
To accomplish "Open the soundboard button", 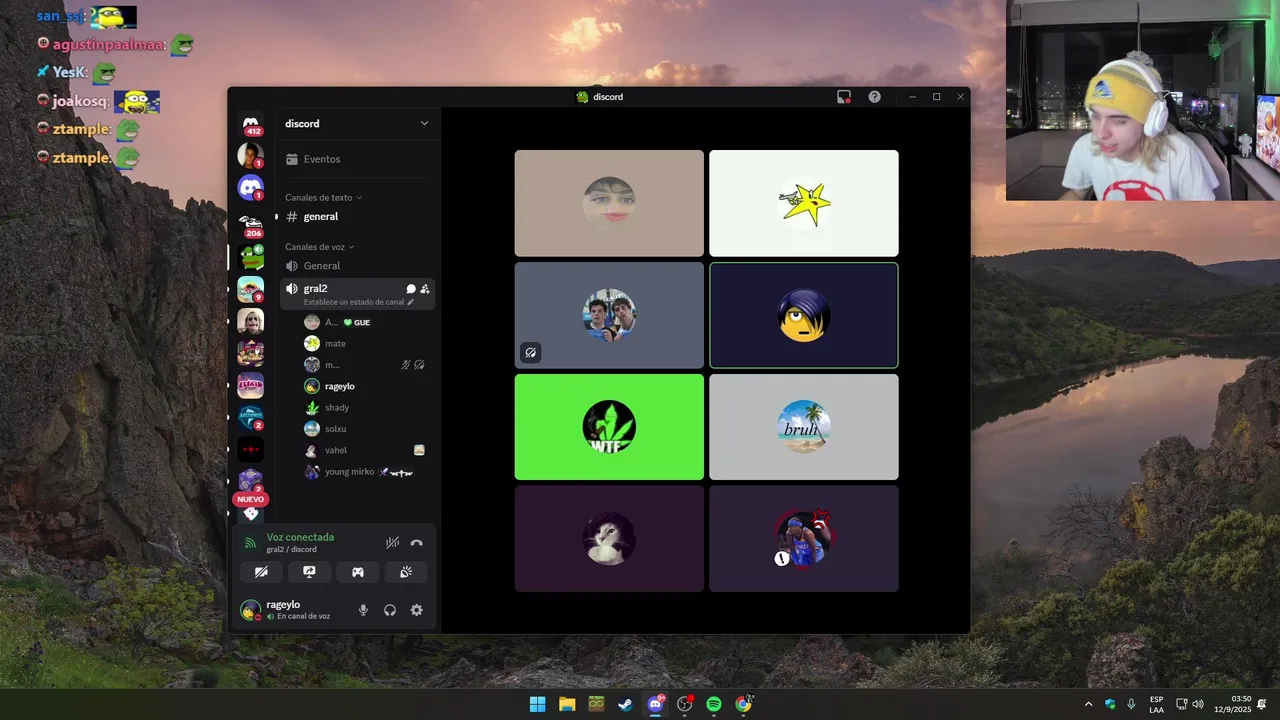I will [406, 572].
